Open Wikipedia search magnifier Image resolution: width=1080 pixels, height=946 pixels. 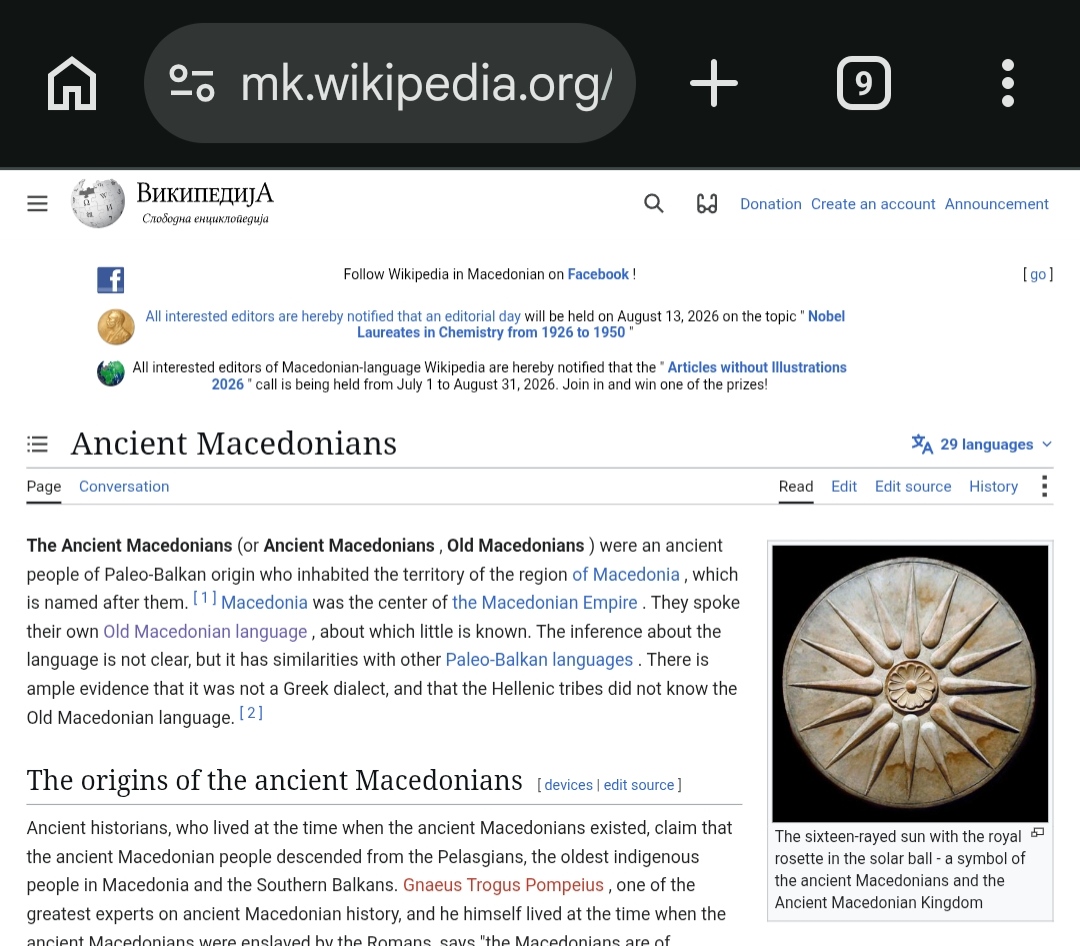pos(654,203)
